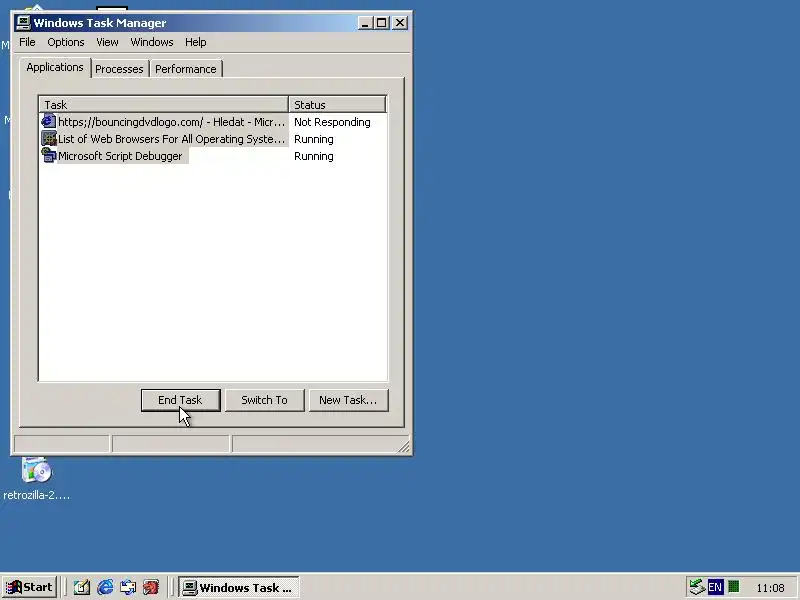Sort by the Status column header
The height and width of the screenshot is (600, 800).
[x=337, y=105]
